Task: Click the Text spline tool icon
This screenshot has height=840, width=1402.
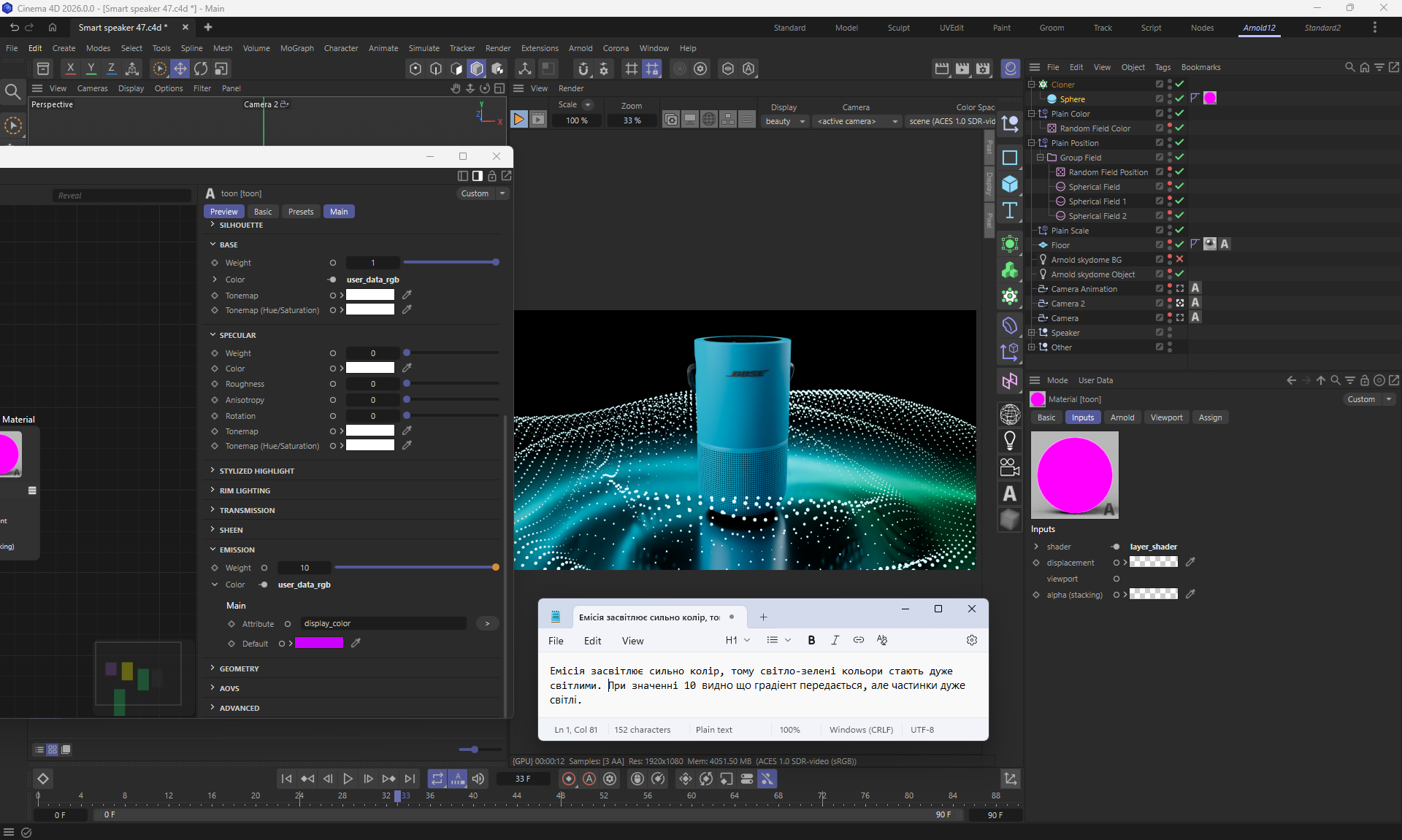Action: pos(1010,211)
